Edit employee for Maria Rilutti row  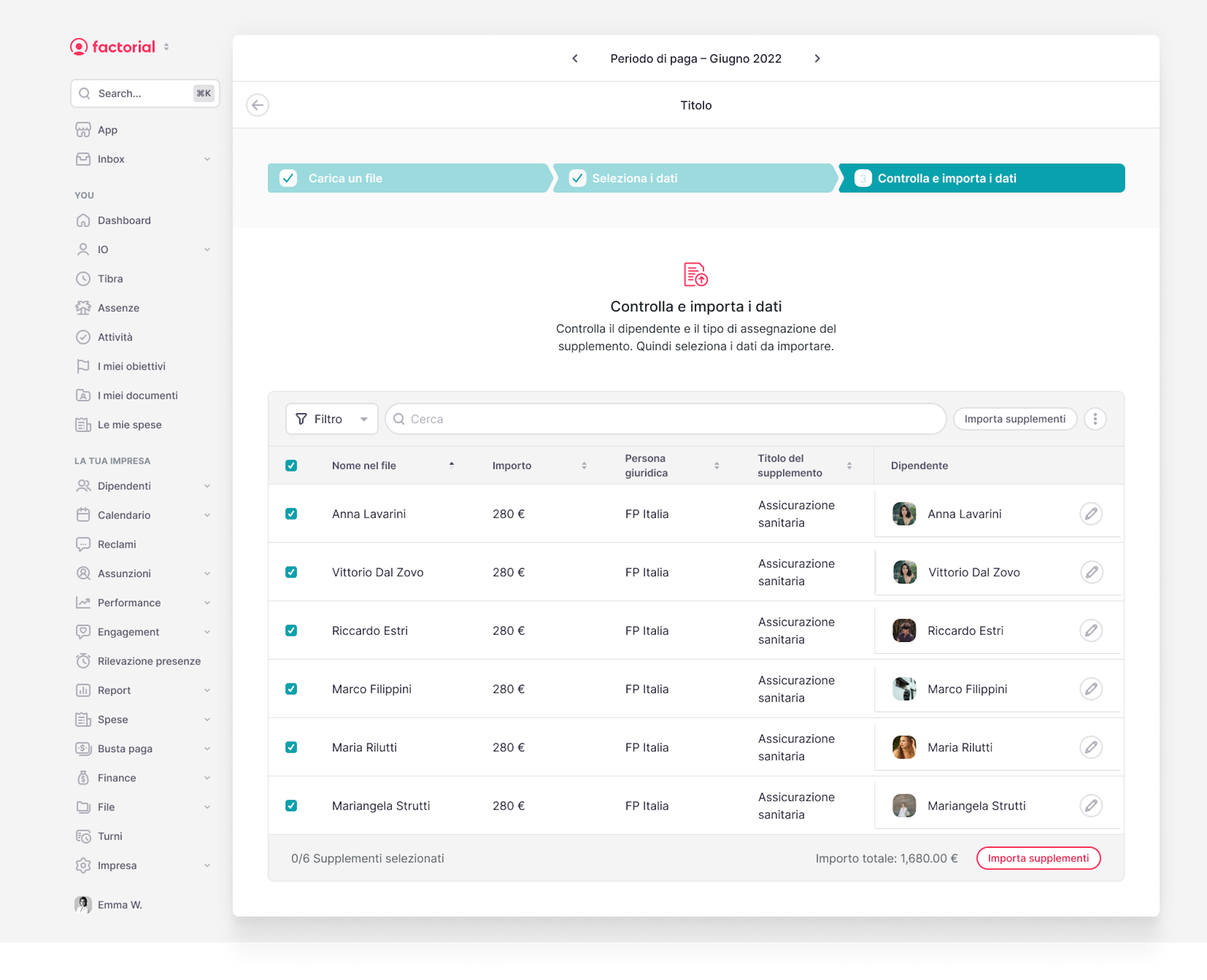click(x=1091, y=747)
